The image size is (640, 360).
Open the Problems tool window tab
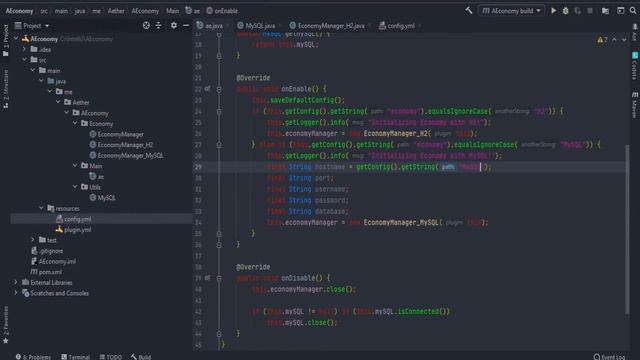pyautogui.click(x=33, y=357)
